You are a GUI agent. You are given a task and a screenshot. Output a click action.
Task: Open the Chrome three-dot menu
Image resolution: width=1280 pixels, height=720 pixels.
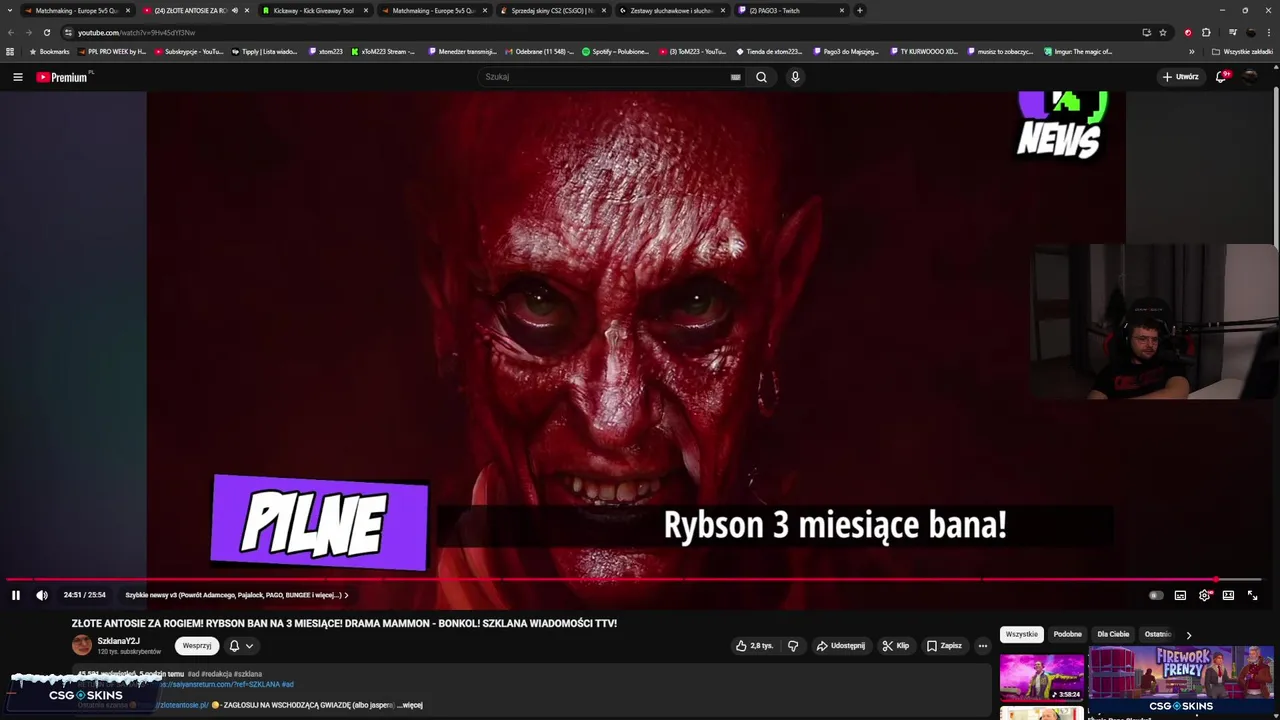tap(1270, 32)
